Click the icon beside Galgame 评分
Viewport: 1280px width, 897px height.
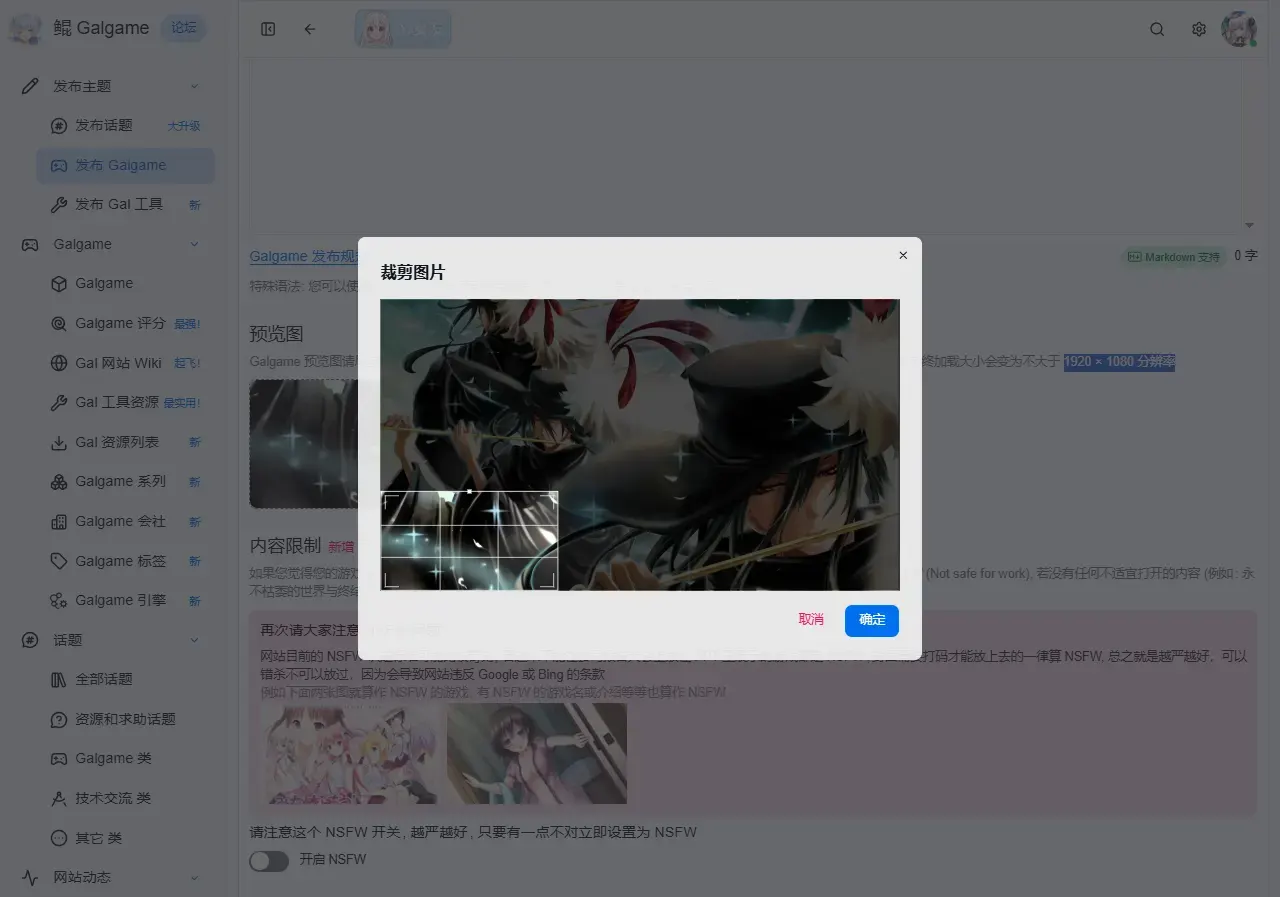click(x=59, y=323)
